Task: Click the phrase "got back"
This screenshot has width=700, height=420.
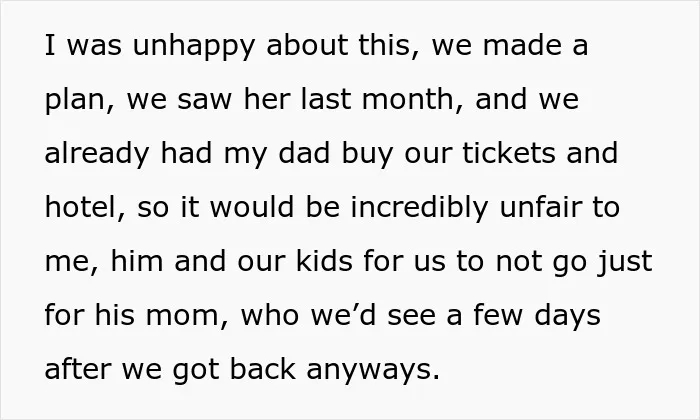Action: 234,370
